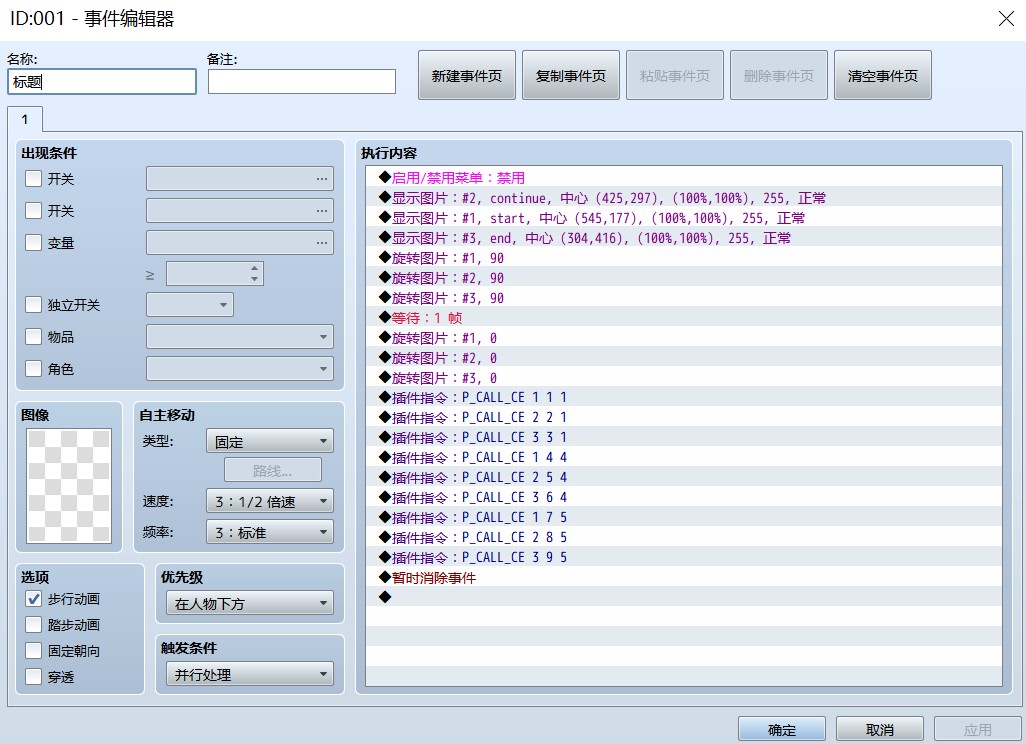This screenshot has height=744, width=1026.
Task: Toggle the 穿透 checkbox
Action: pos(33,677)
